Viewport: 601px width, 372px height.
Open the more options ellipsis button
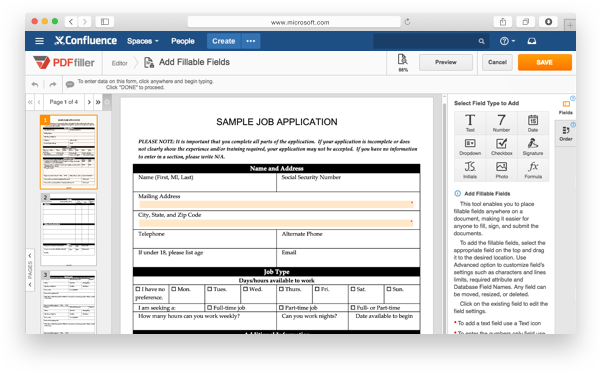point(251,41)
